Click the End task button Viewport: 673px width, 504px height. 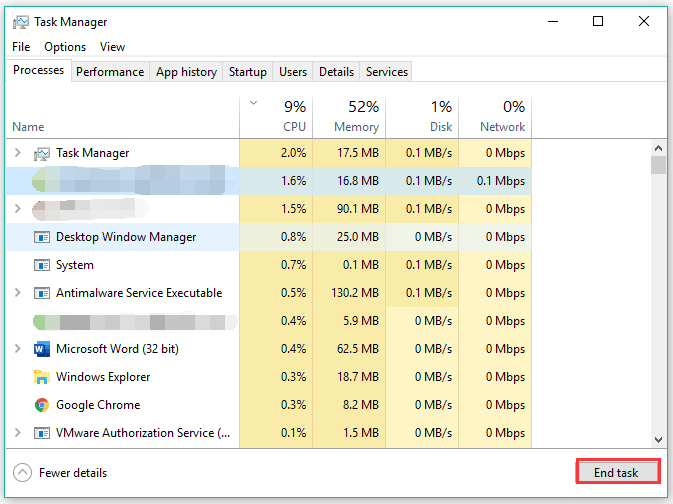click(x=616, y=472)
